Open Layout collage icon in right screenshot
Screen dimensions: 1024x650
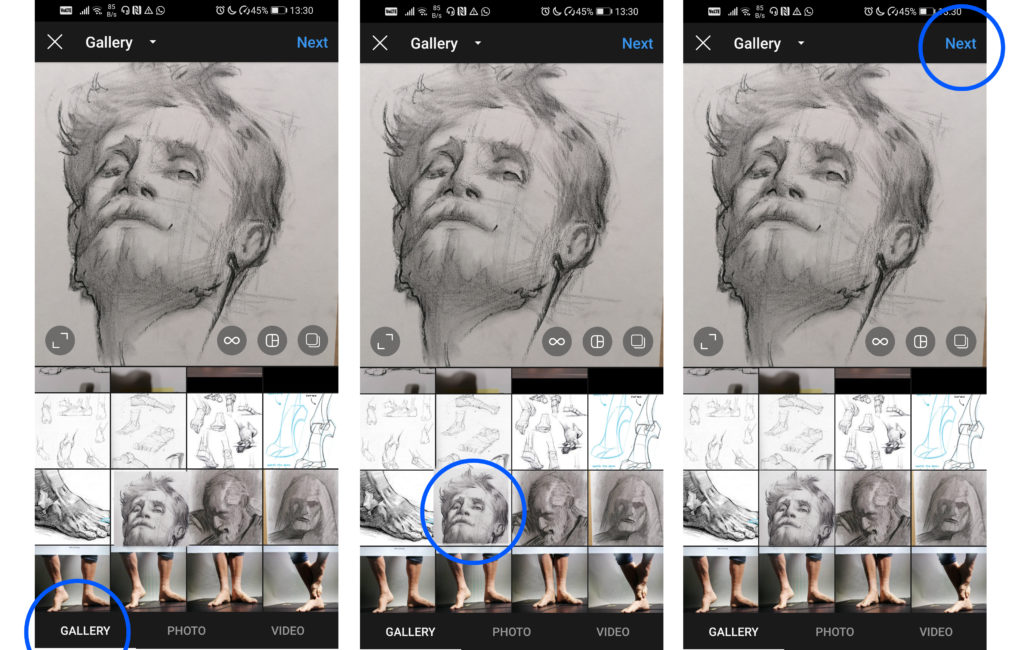(x=921, y=342)
